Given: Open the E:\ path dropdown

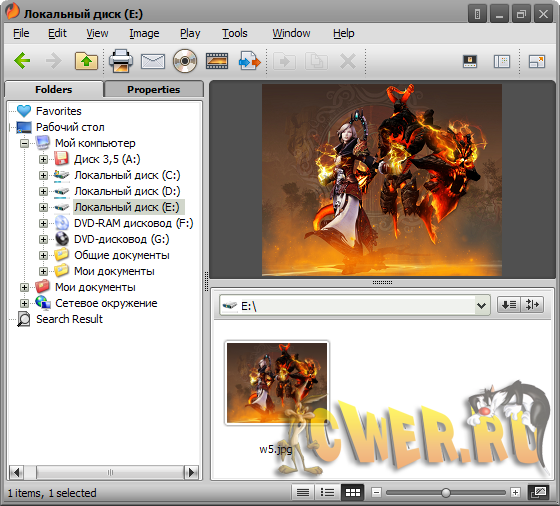Looking at the screenshot, I should pyautogui.click(x=481, y=306).
